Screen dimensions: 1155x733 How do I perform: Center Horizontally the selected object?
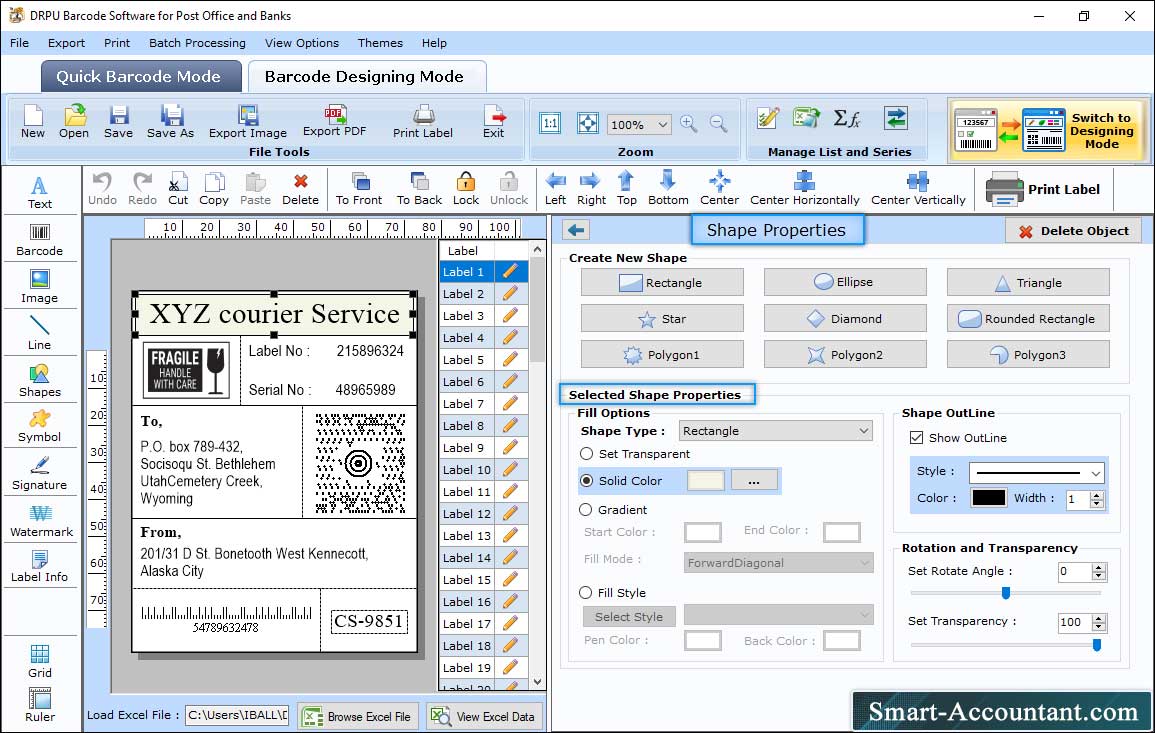[x=804, y=189]
